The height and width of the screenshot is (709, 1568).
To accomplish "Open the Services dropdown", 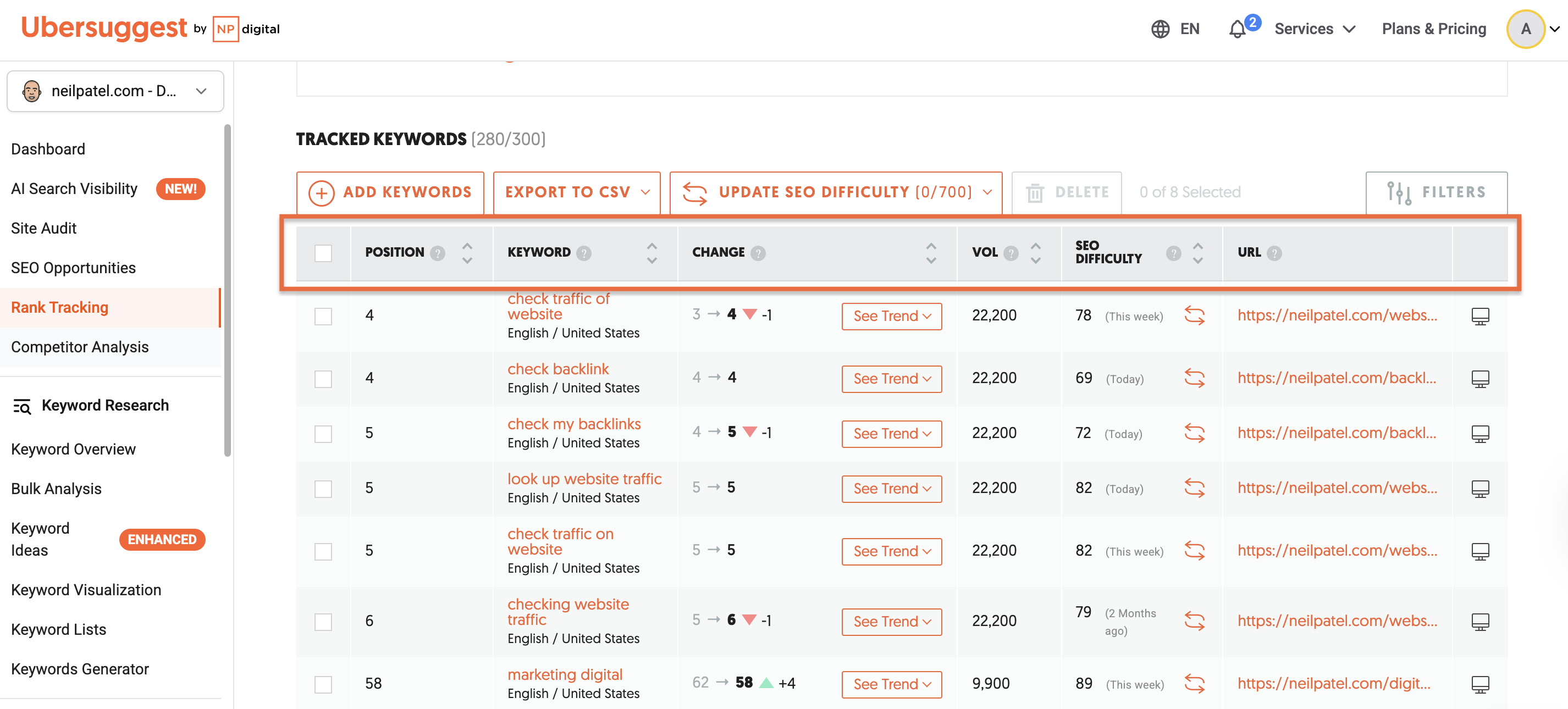I will [1315, 29].
